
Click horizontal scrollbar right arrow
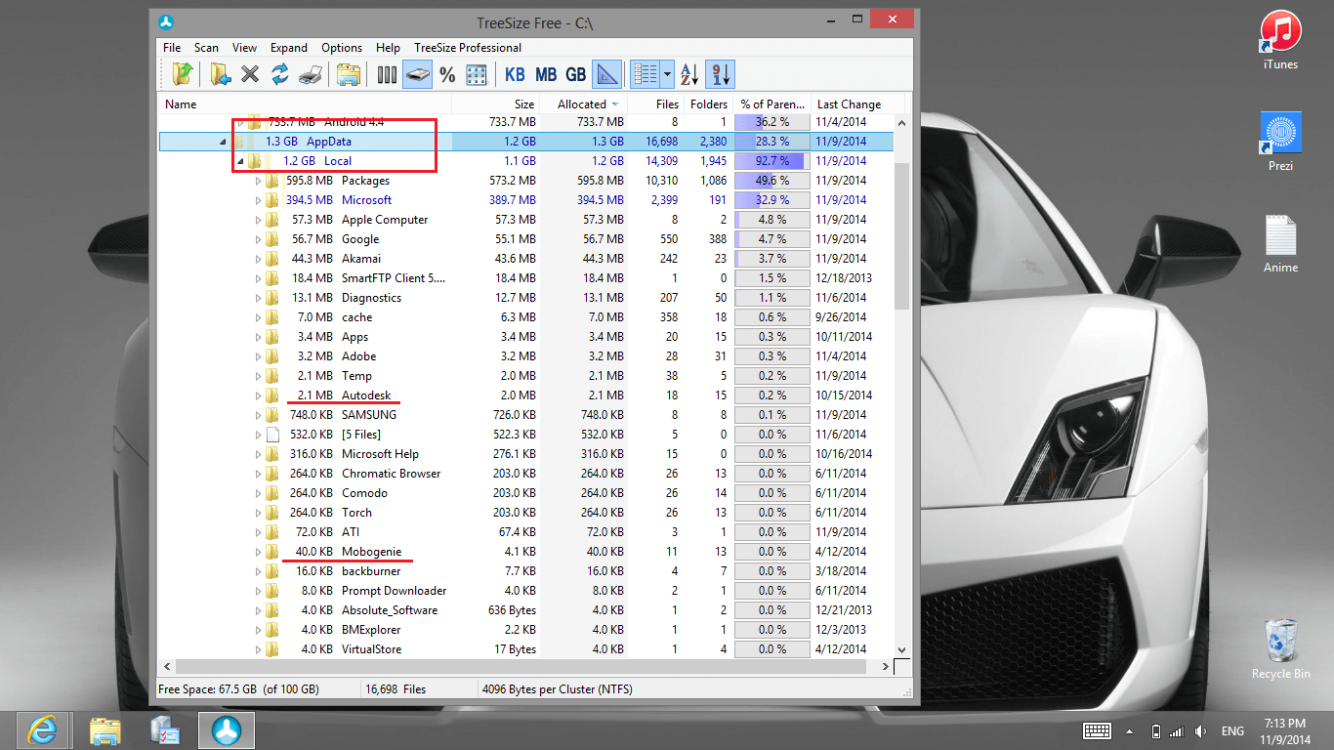click(x=885, y=667)
